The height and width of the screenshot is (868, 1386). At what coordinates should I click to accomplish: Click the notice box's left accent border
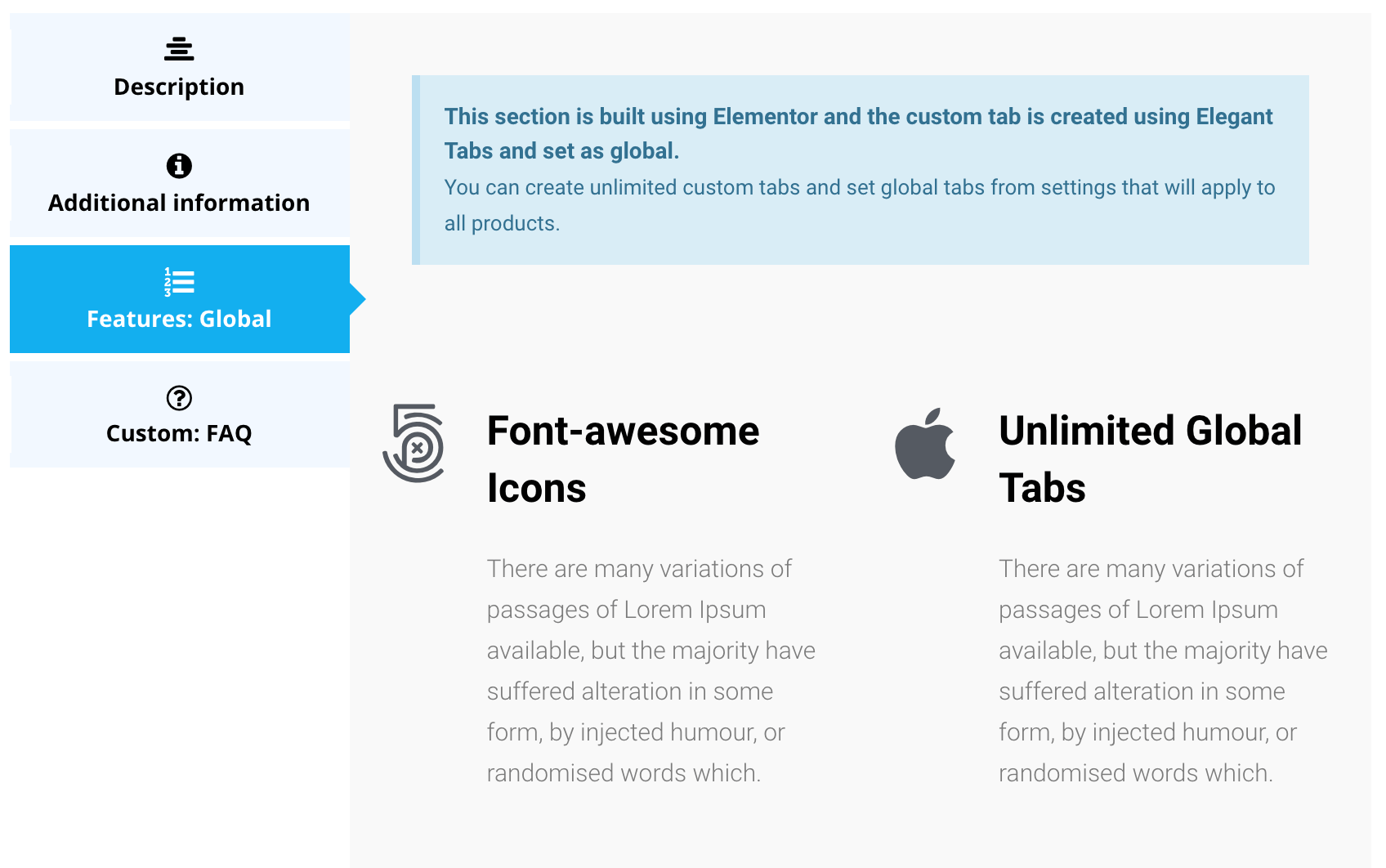pyautogui.click(x=416, y=170)
